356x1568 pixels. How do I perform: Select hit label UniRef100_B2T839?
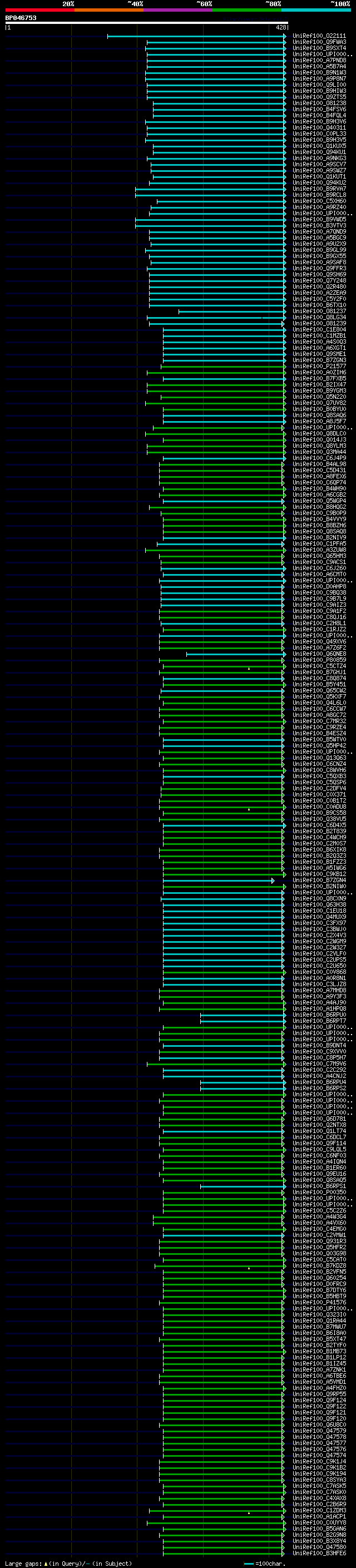coord(319,831)
